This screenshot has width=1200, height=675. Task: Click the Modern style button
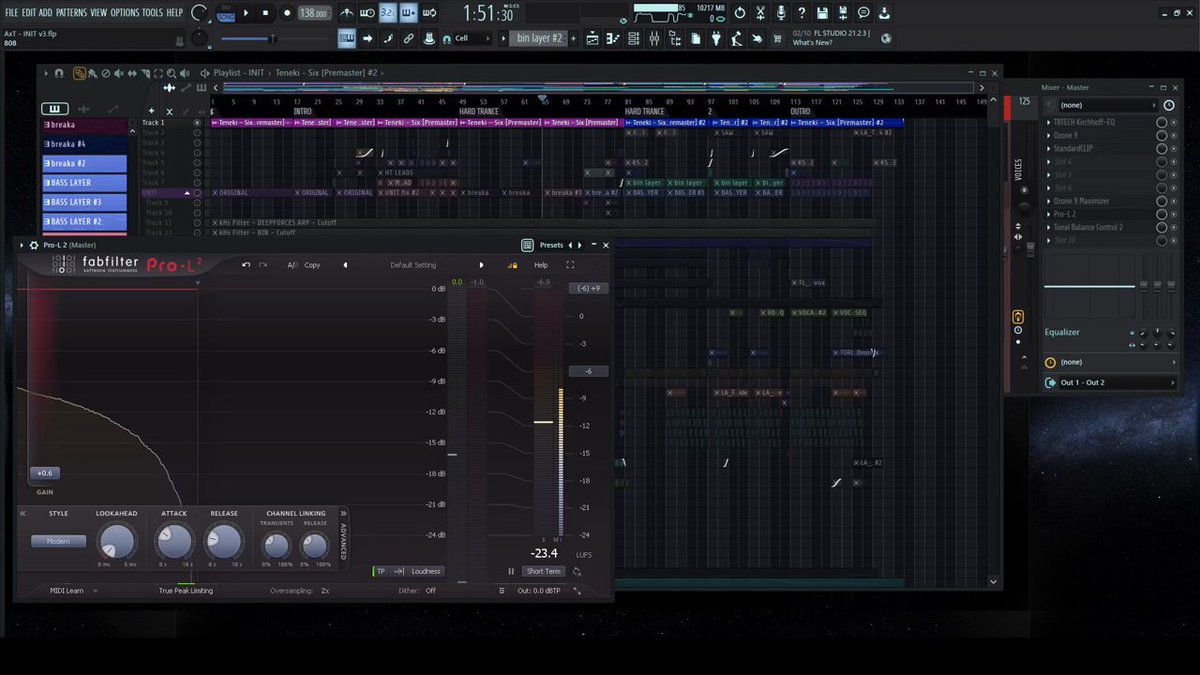(x=58, y=541)
